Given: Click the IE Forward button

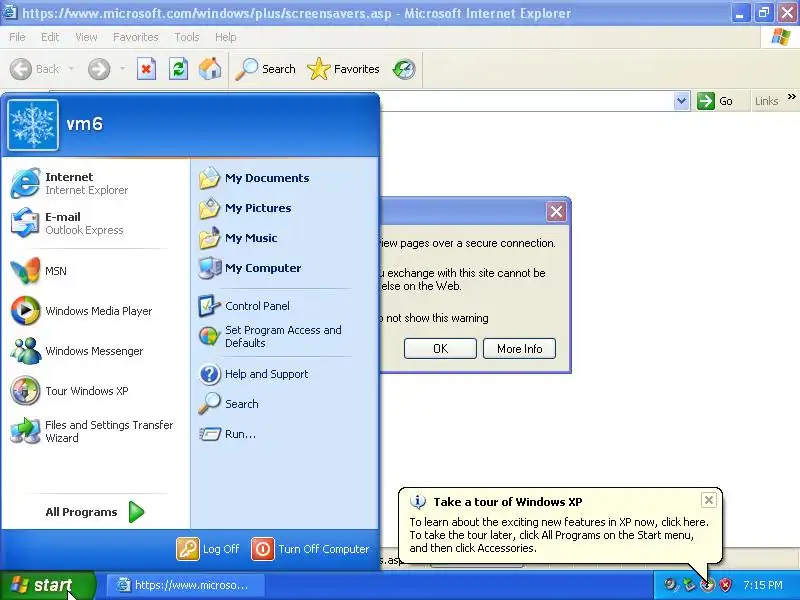Looking at the screenshot, I should [x=99, y=69].
